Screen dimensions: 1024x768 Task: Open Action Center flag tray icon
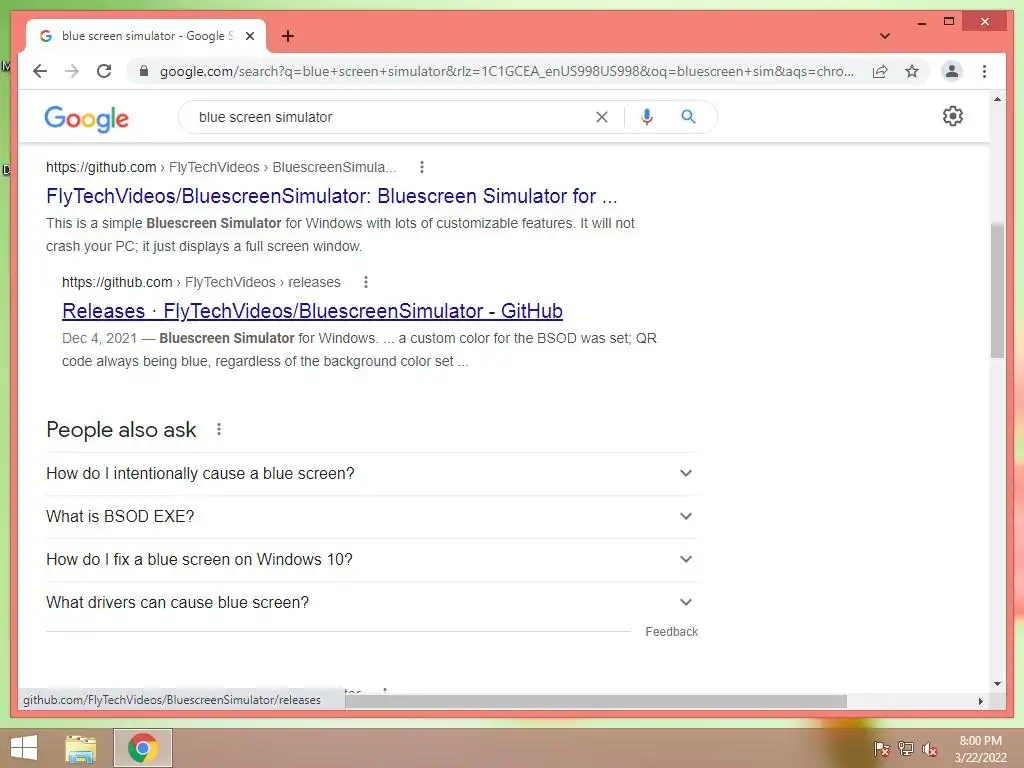(881, 749)
